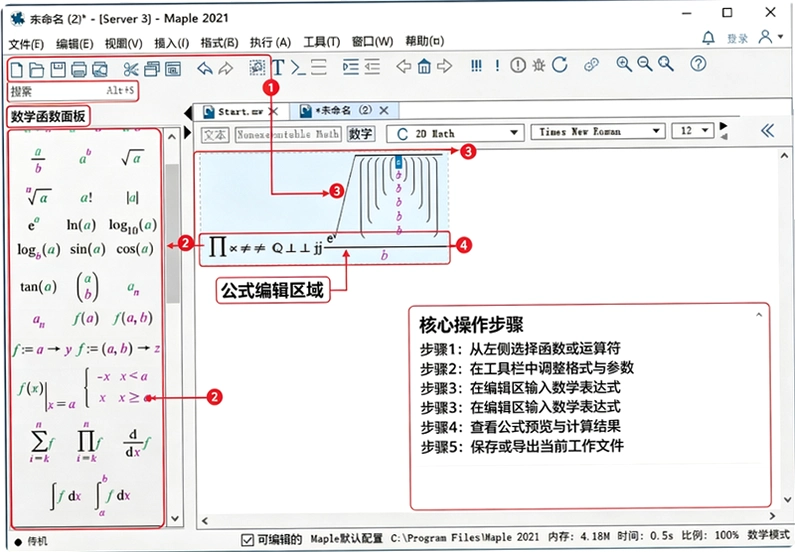Expand context bar with double chevron

point(768,131)
